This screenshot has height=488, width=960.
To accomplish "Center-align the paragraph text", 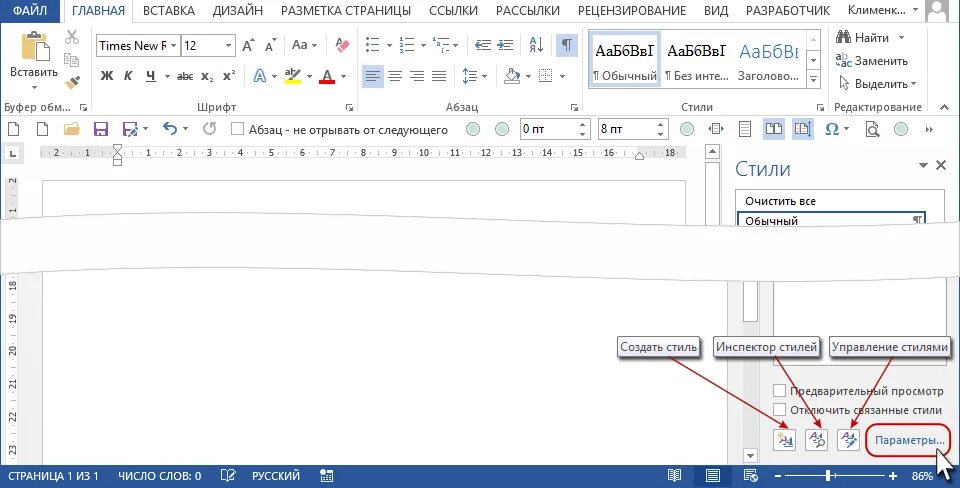I will pos(395,77).
